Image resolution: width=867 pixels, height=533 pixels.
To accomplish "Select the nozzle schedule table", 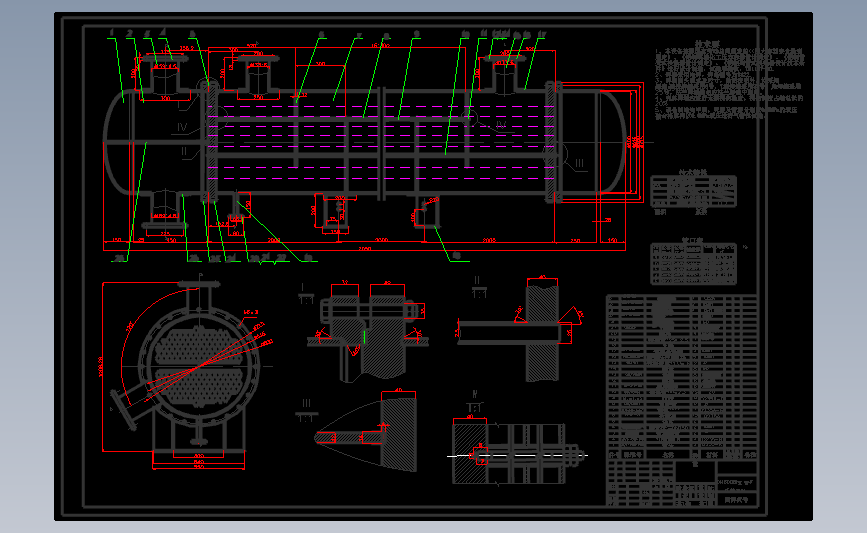I will pos(693,264).
